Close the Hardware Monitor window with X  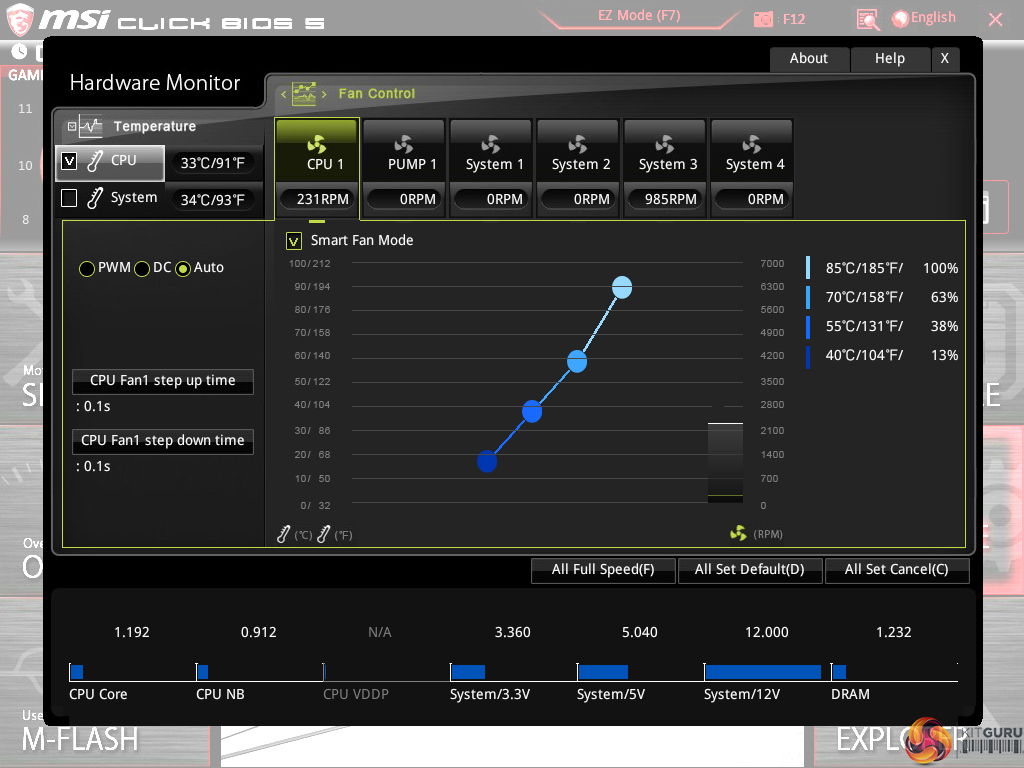(x=945, y=59)
